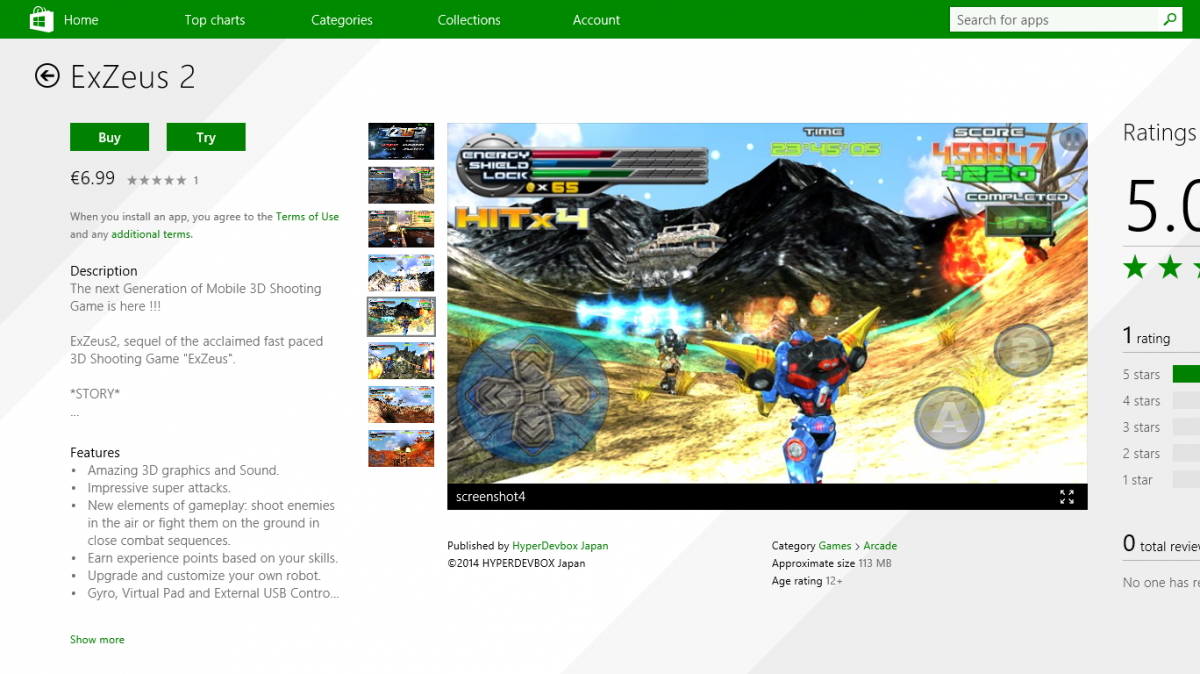Click the 4 stars rating row
The height and width of the screenshot is (674, 1200).
pos(1161,400)
